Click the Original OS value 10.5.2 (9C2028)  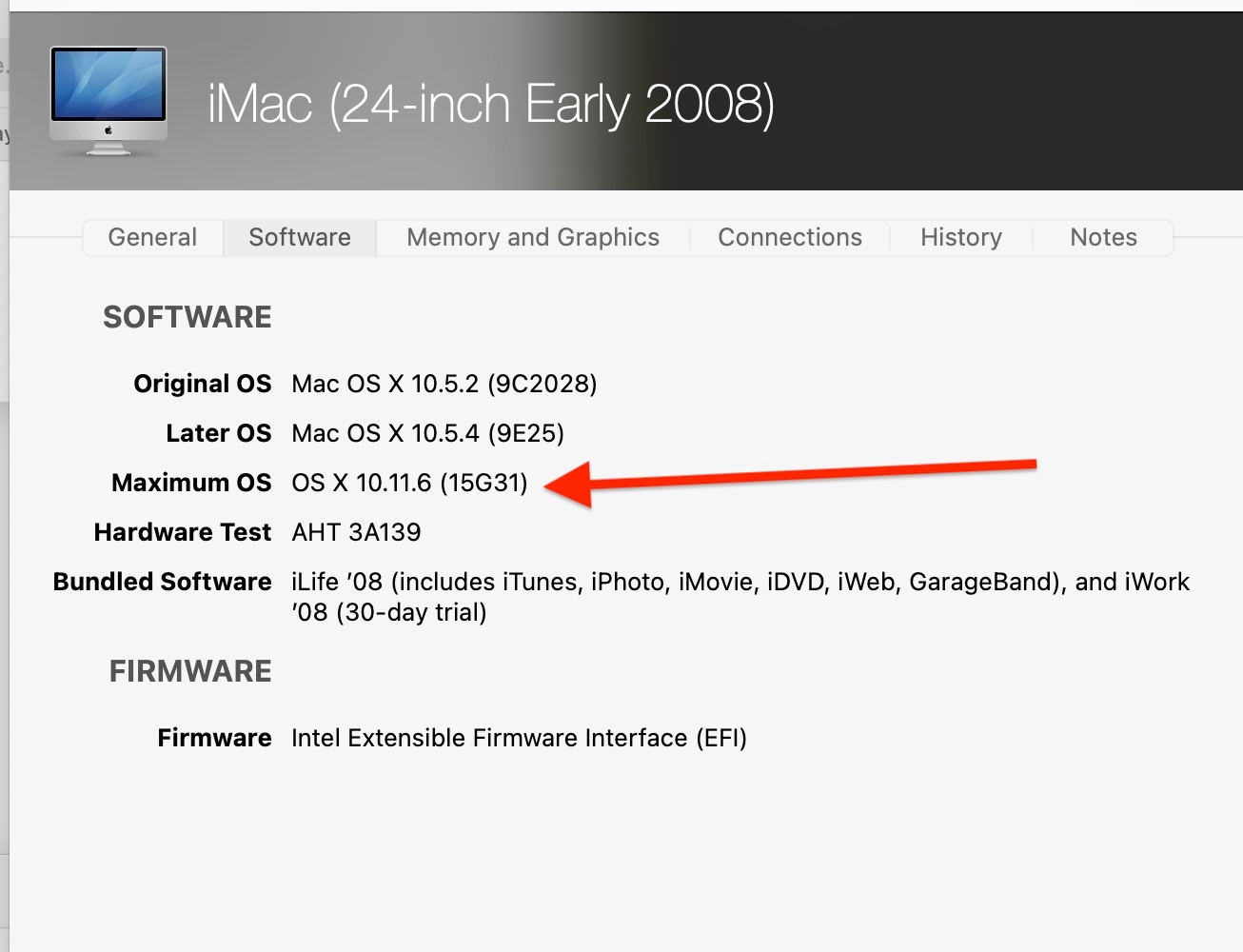(x=444, y=384)
